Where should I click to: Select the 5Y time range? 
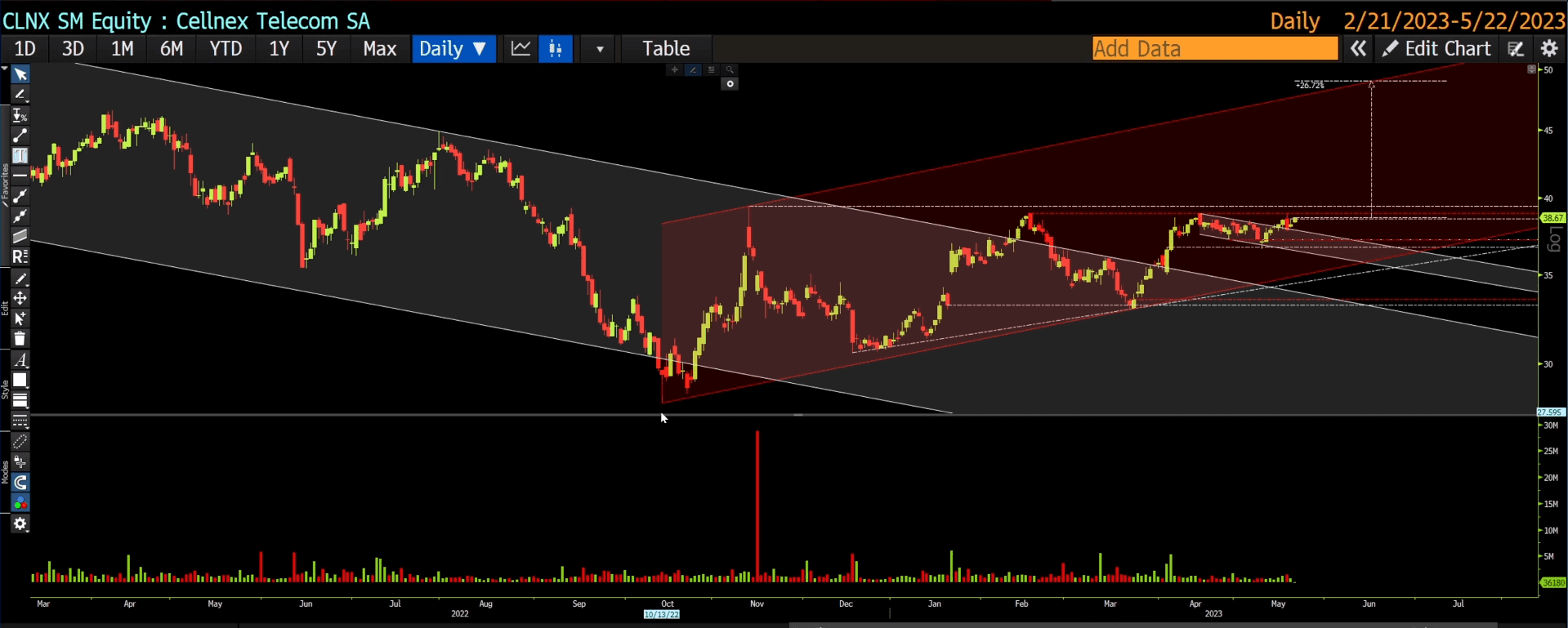pos(327,49)
